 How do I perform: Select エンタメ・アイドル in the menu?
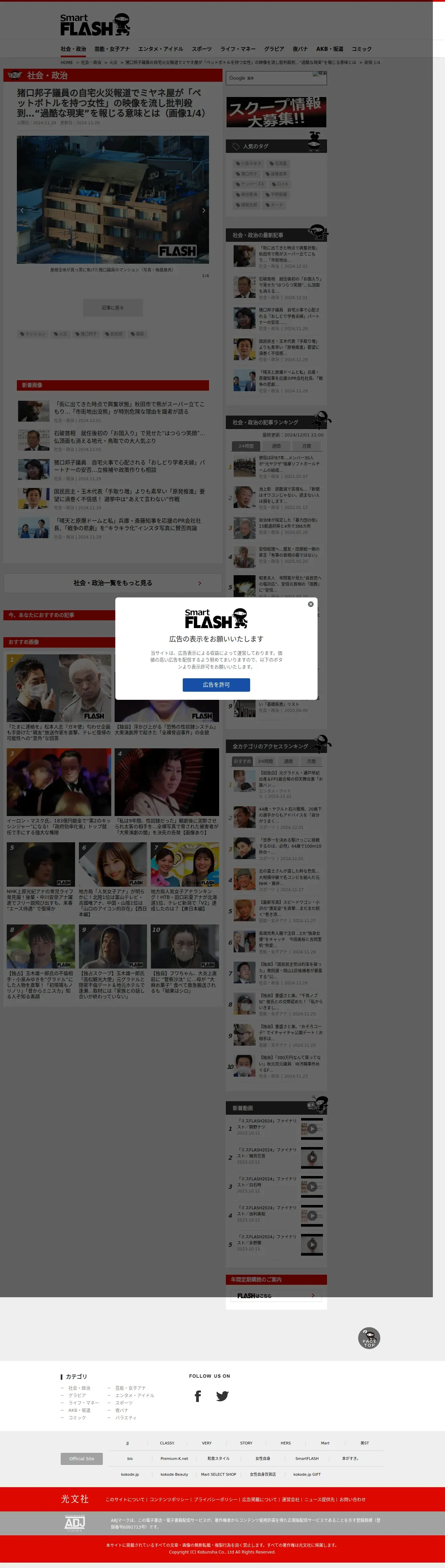160,49
